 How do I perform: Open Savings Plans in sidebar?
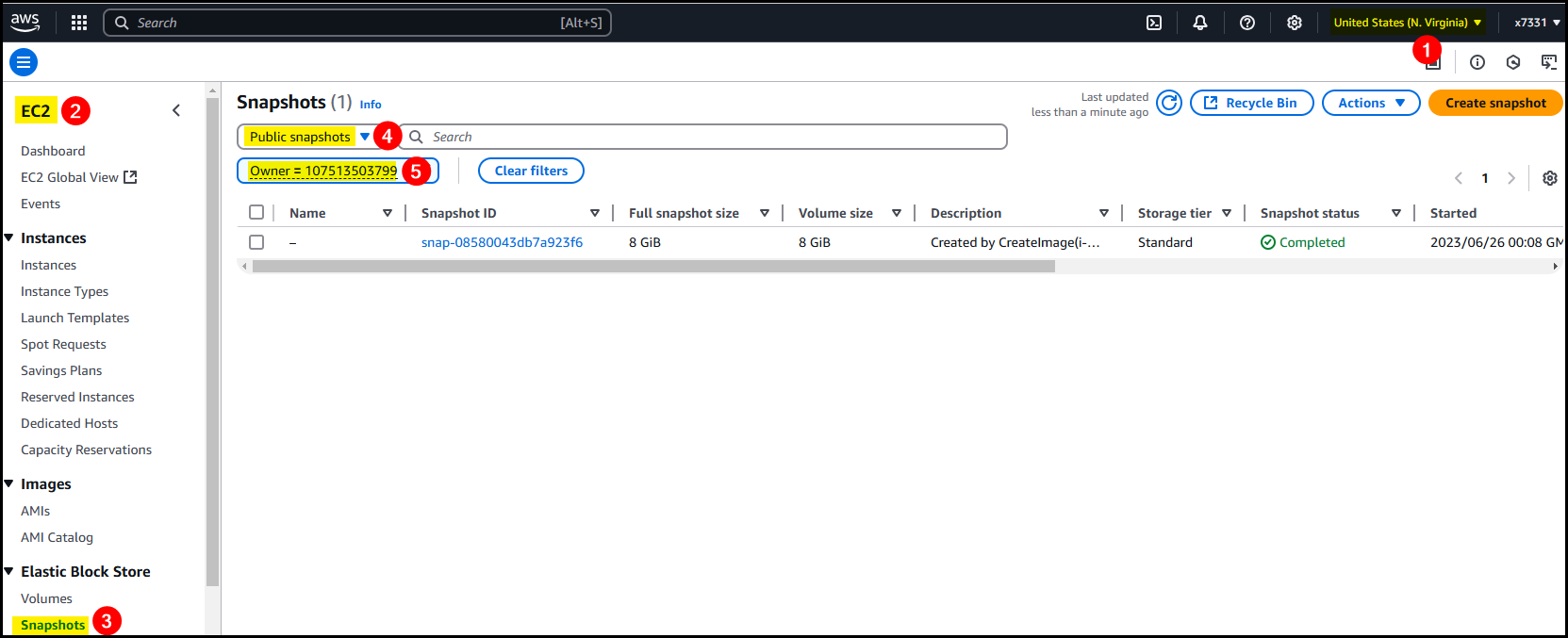[61, 370]
